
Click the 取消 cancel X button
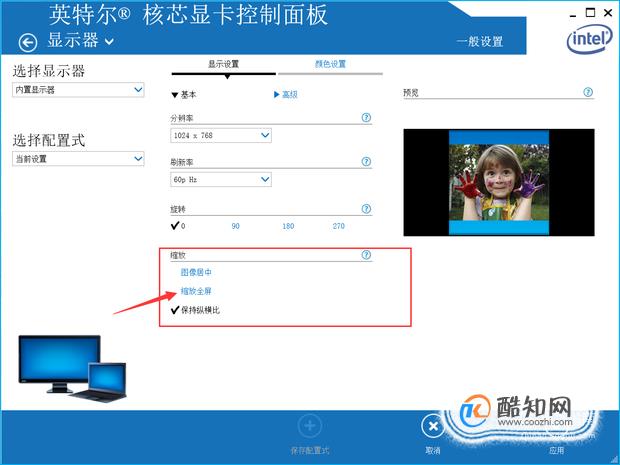pos(433,426)
